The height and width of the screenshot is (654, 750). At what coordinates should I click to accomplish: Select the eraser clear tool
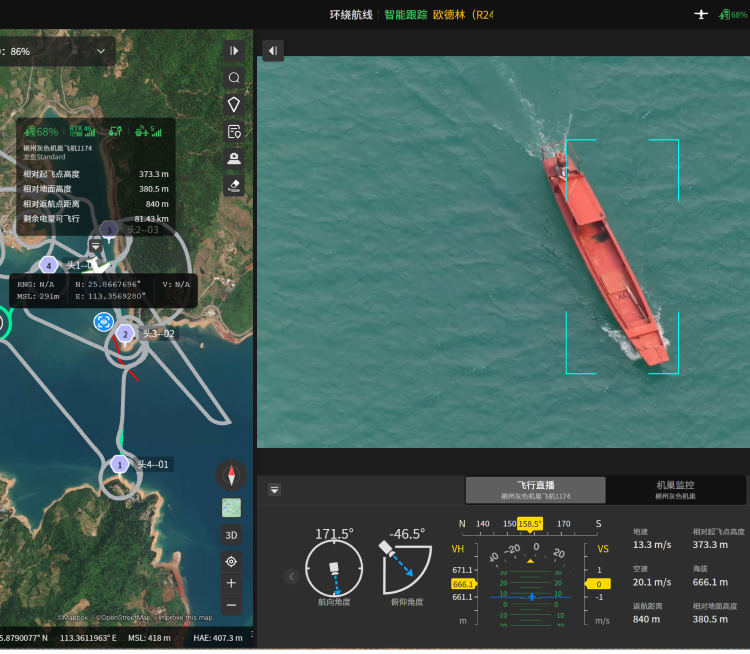pos(234,185)
